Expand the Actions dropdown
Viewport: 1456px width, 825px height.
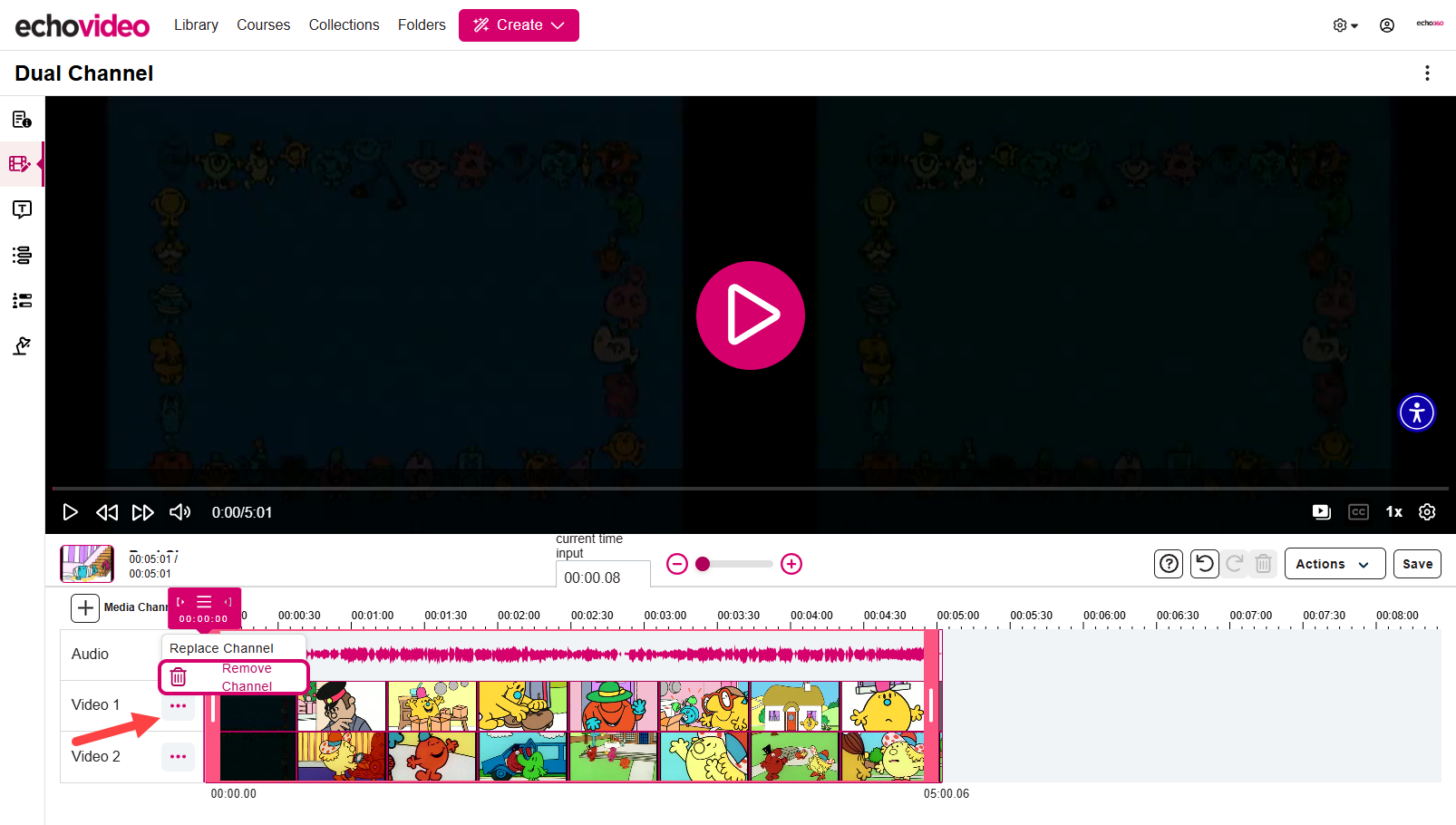(1335, 564)
